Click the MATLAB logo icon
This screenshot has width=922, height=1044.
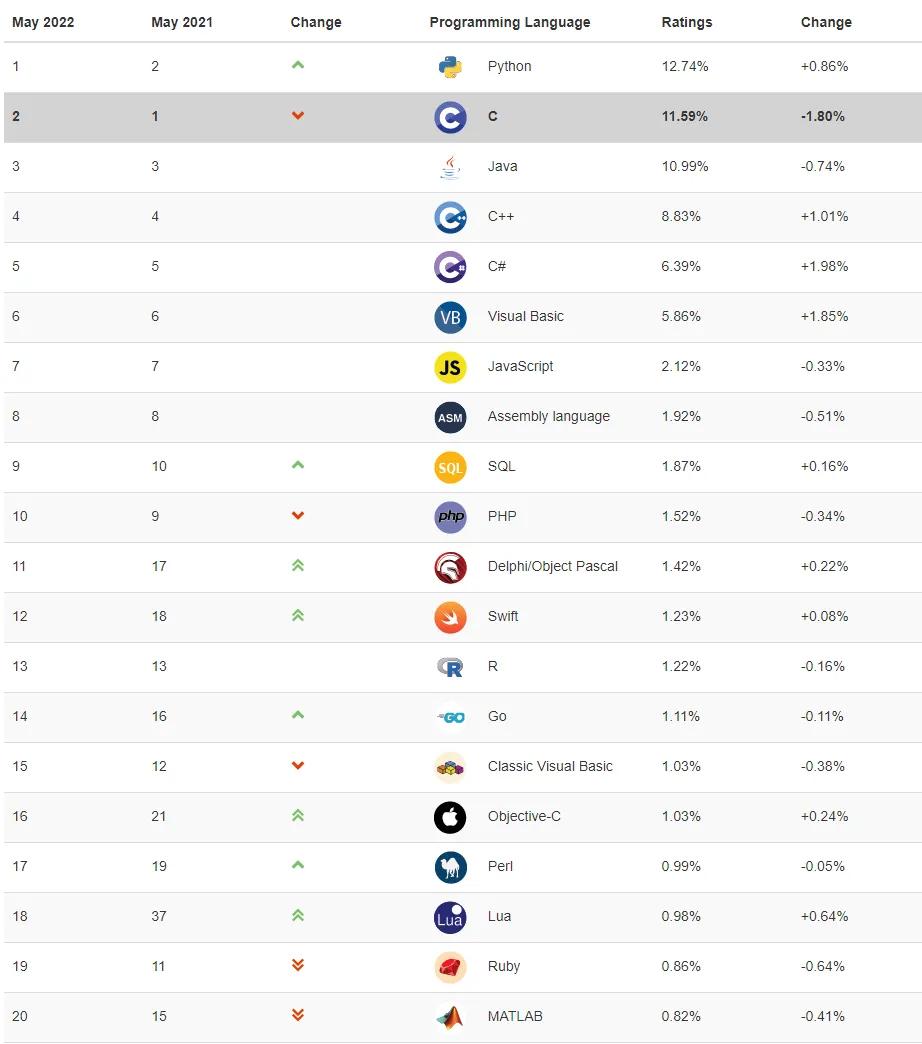pos(450,1017)
